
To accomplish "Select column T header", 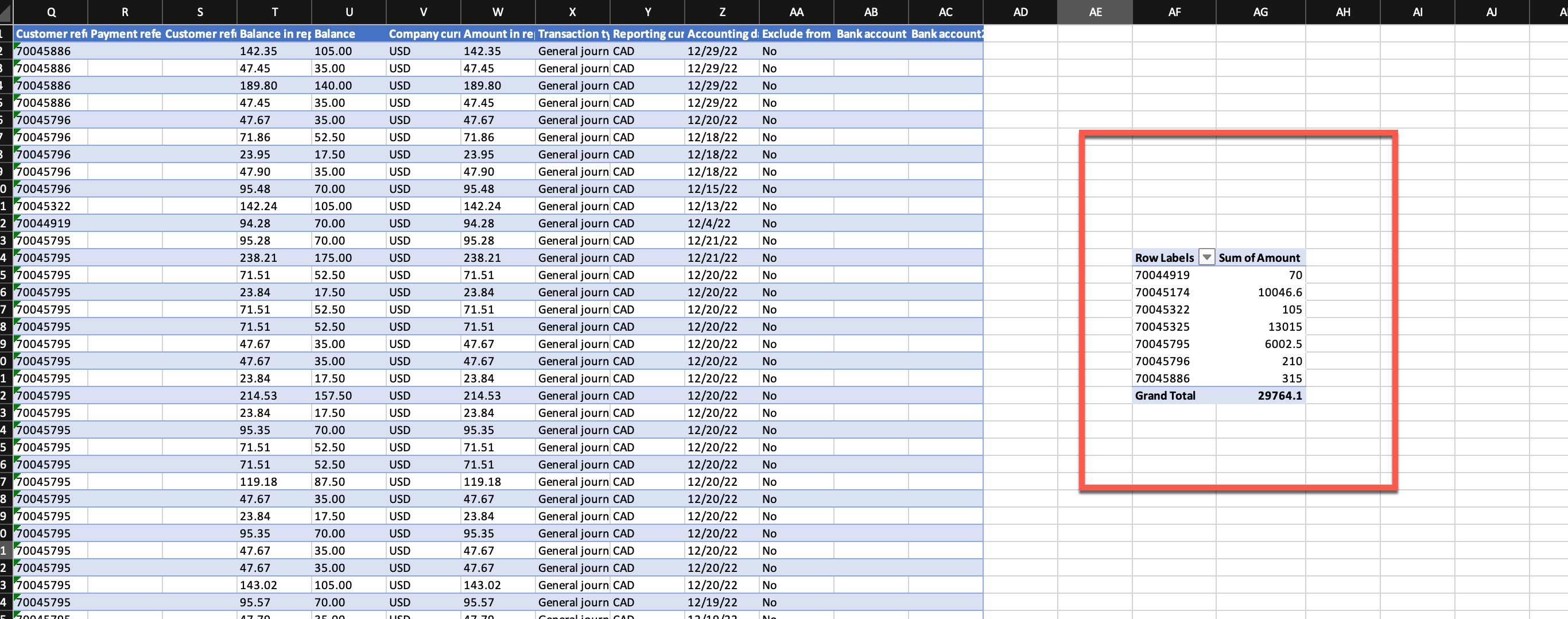I will [x=274, y=12].
